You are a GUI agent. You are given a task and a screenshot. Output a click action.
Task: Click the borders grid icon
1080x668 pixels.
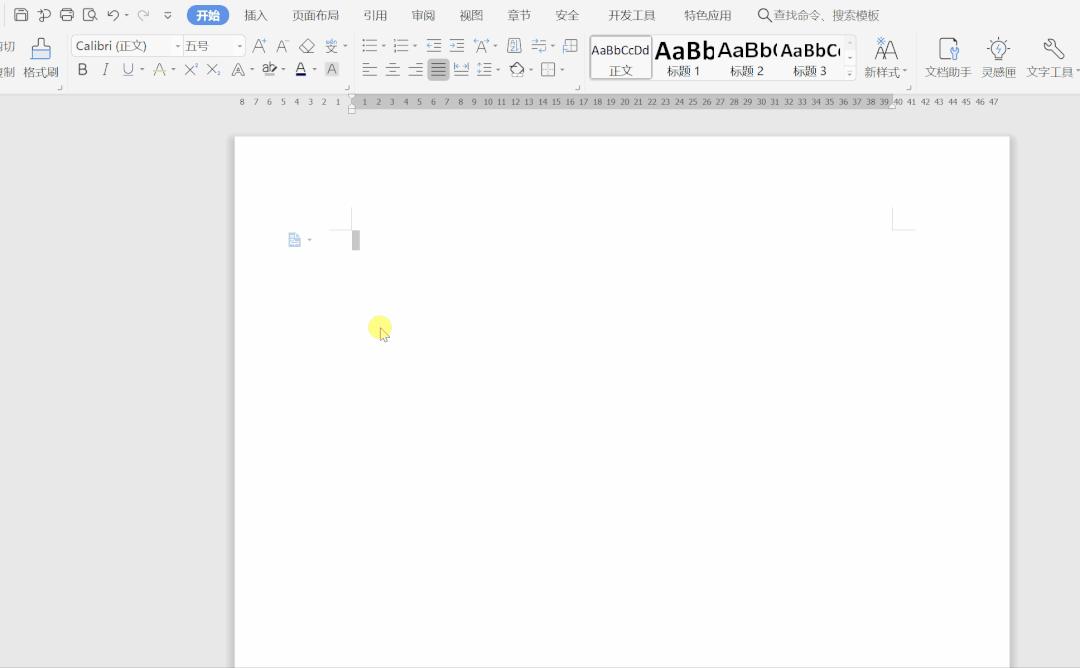pyautogui.click(x=548, y=70)
